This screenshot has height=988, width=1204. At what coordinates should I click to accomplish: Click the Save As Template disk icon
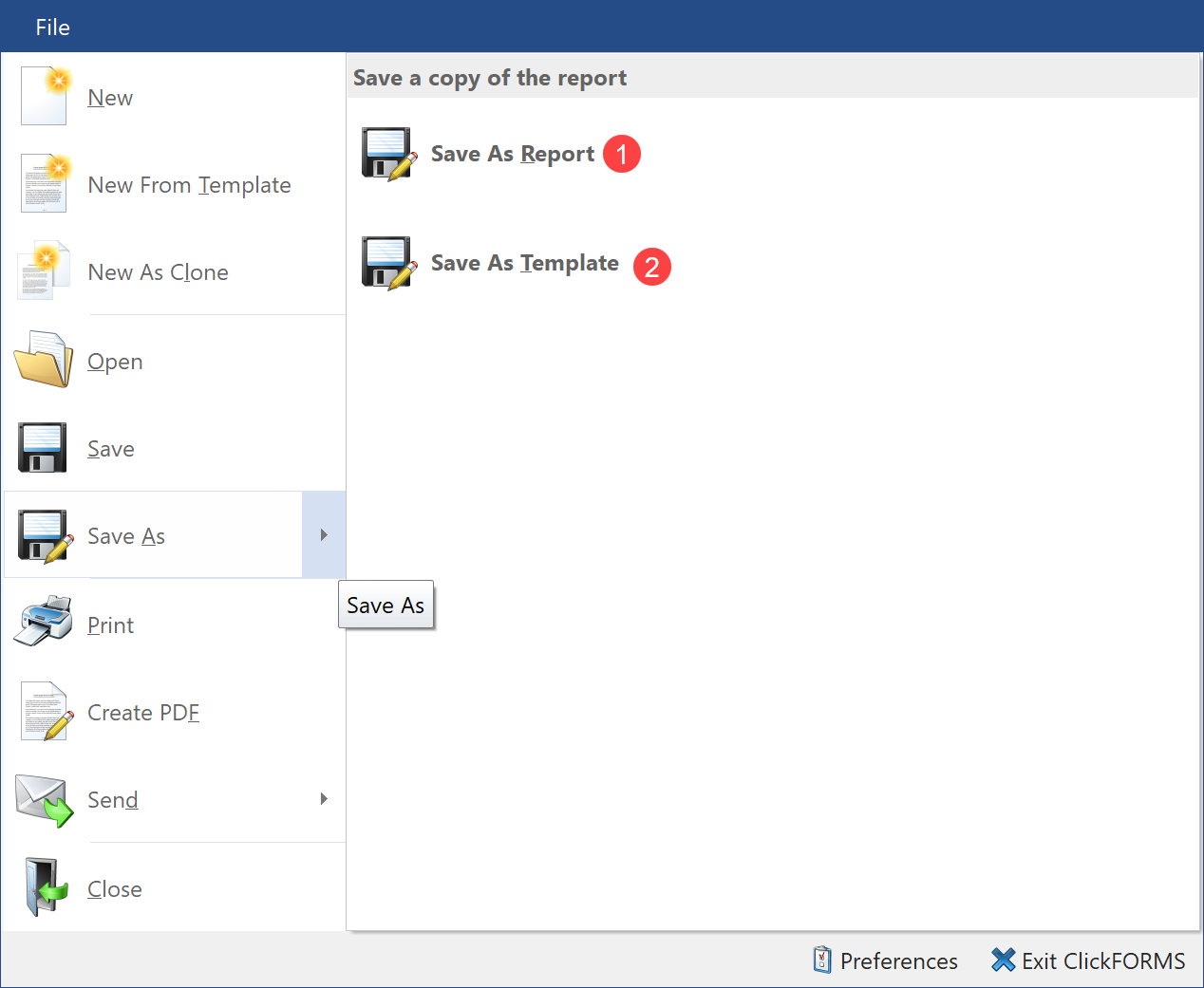387,263
